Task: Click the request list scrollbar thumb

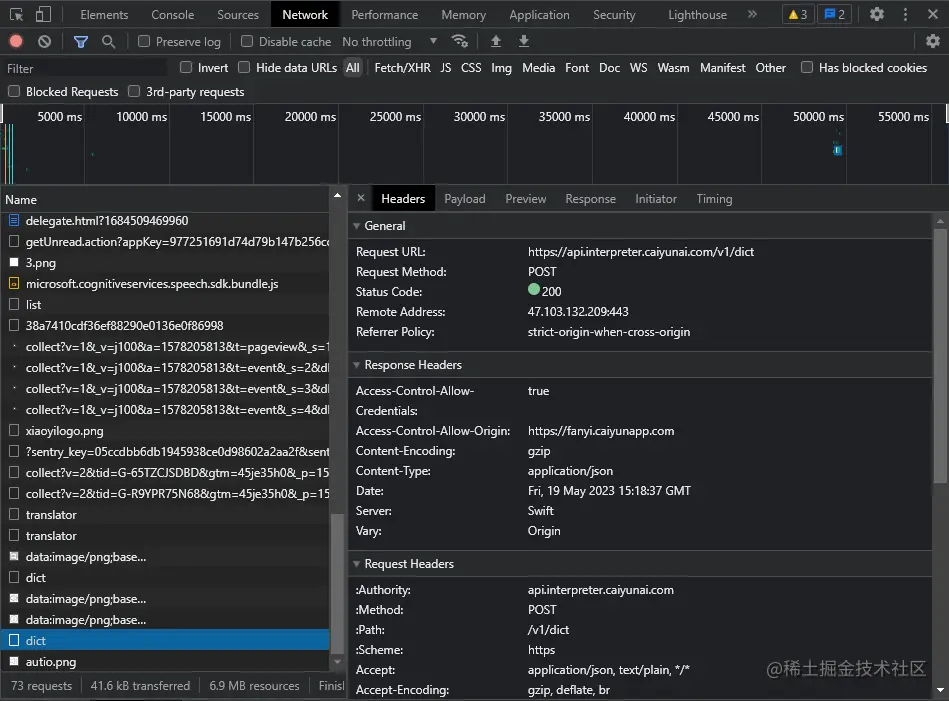Action: [337, 584]
